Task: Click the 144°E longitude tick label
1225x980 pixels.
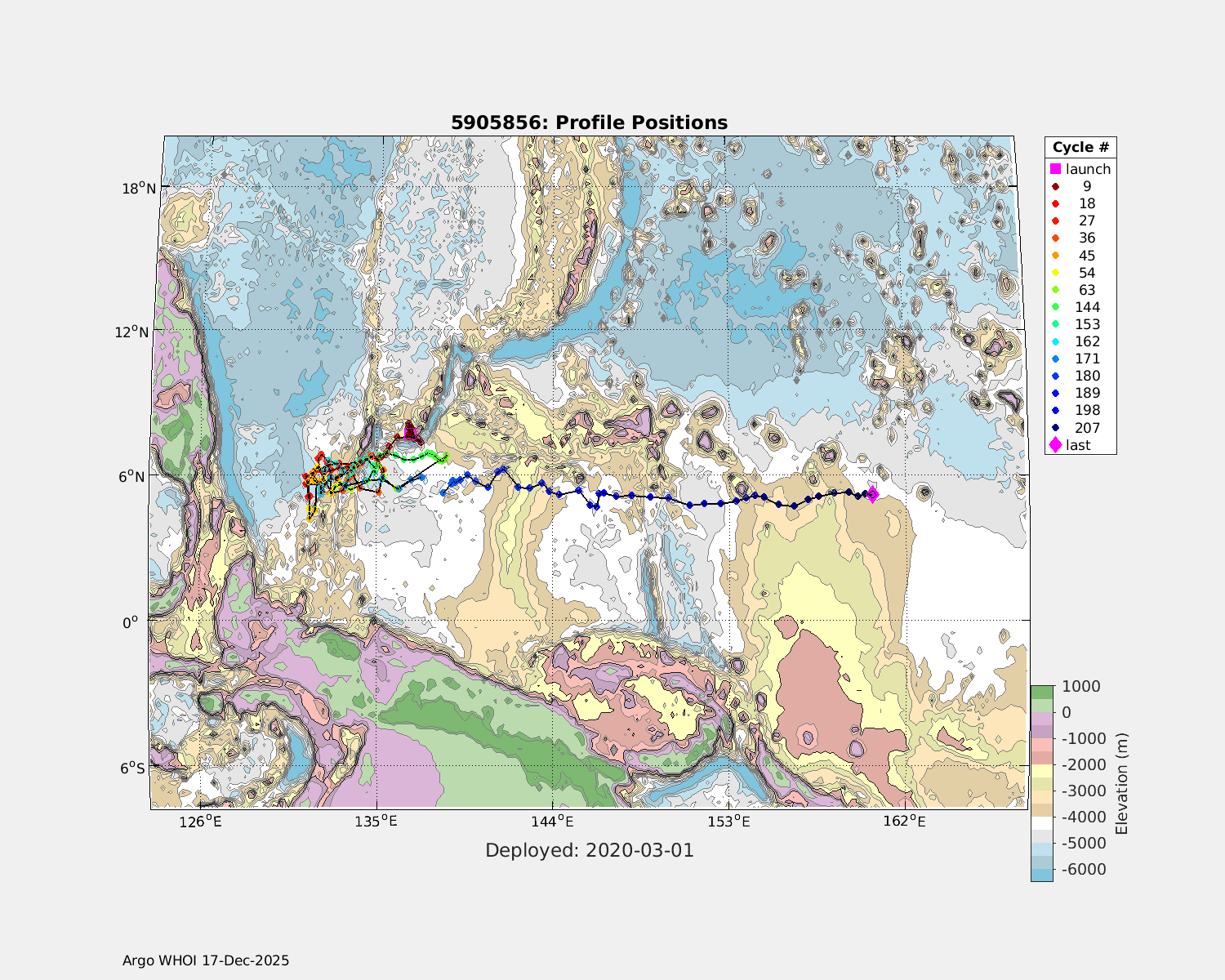Action: click(552, 822)
